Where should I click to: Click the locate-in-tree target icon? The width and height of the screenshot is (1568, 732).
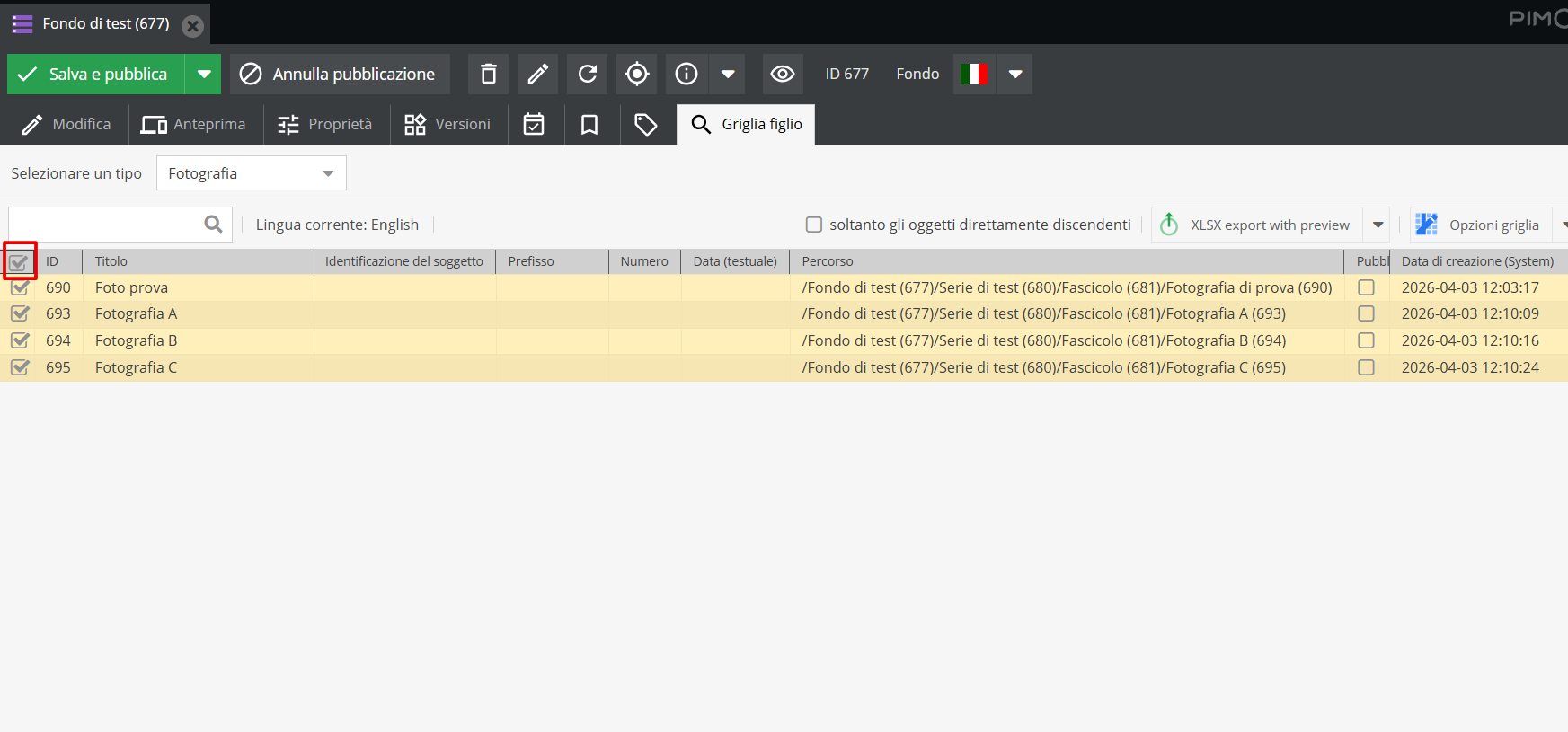coord(636,74)
